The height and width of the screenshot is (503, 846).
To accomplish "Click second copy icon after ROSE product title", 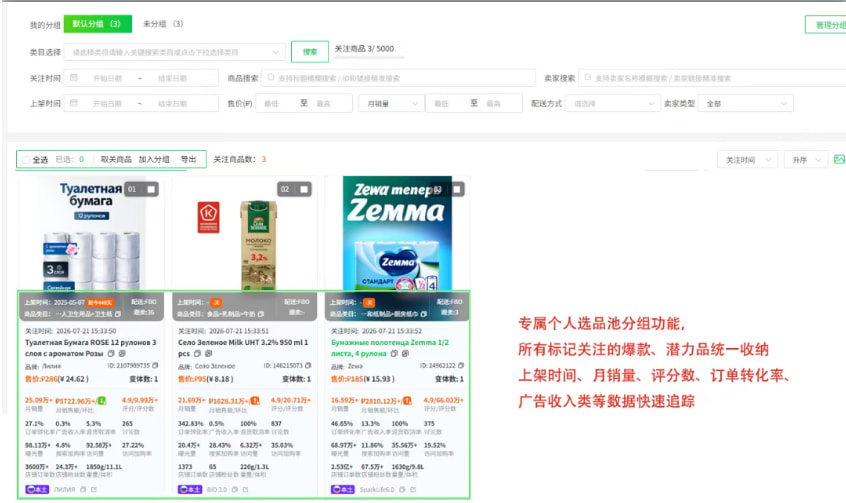I will click(x=122, y=354).
